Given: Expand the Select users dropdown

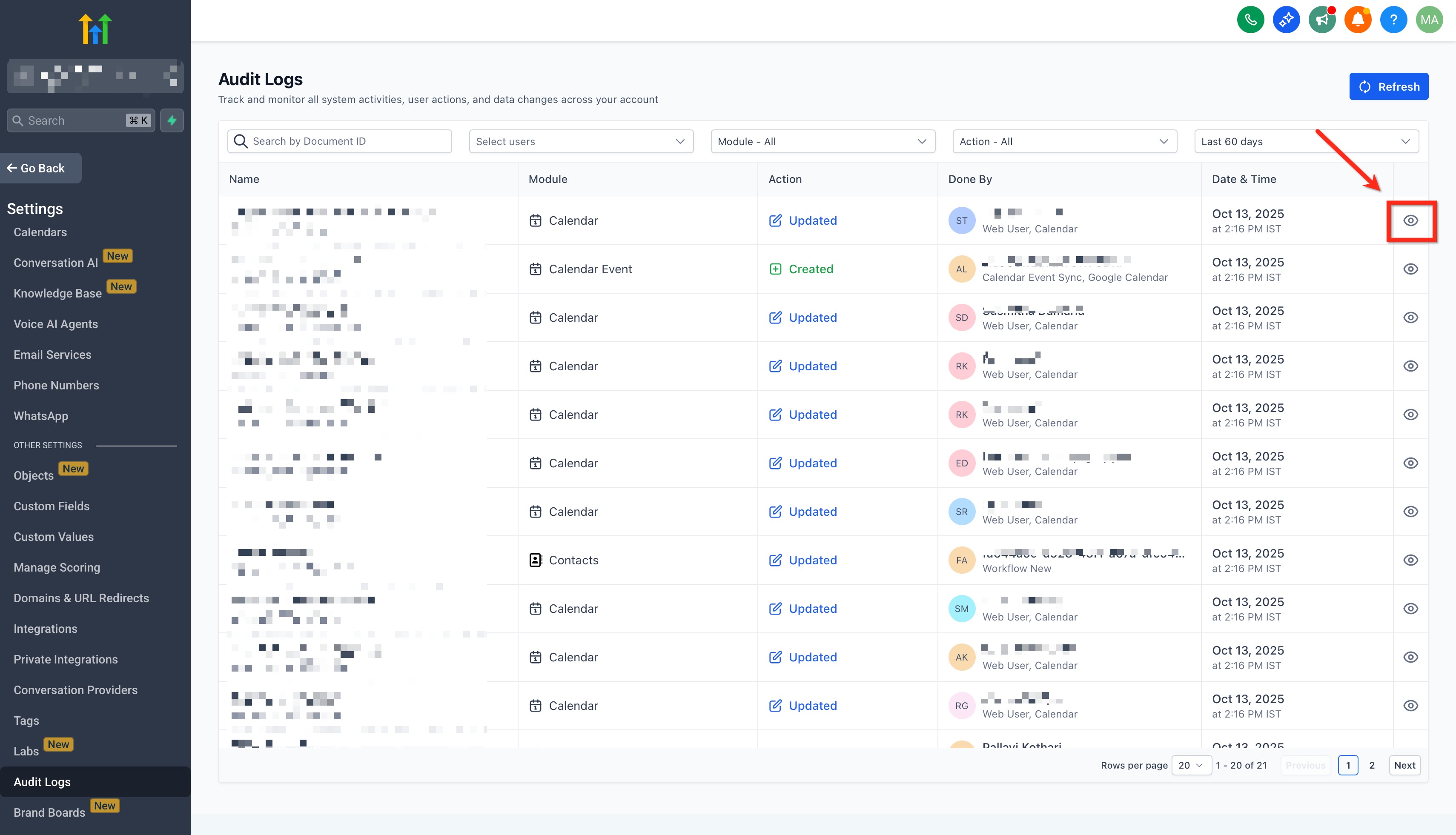Looking at the screenshot, I should pos(581,142).
